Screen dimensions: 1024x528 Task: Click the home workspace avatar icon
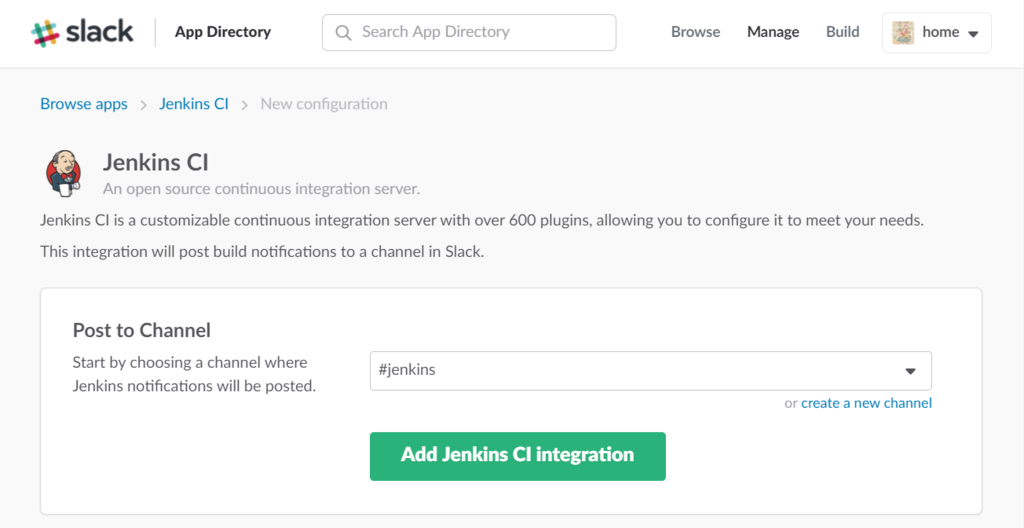903,32
